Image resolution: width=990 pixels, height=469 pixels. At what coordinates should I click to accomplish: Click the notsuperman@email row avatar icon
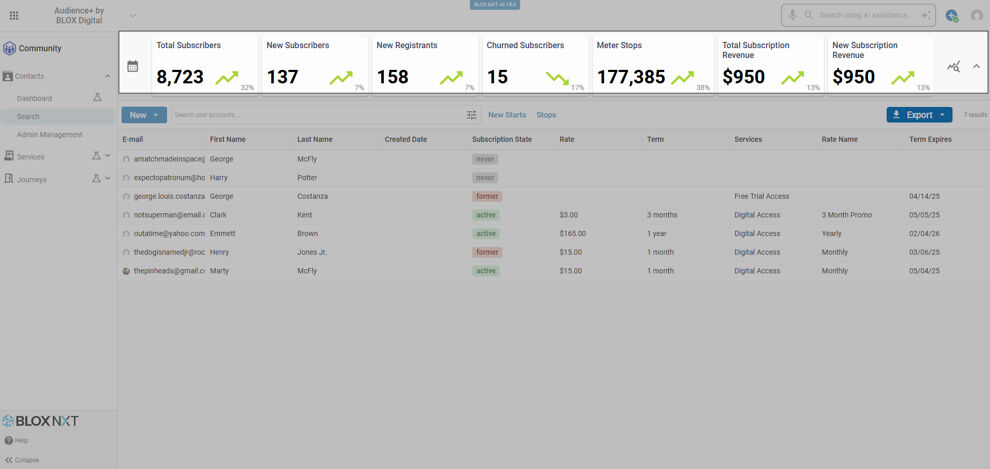[126, 215]
